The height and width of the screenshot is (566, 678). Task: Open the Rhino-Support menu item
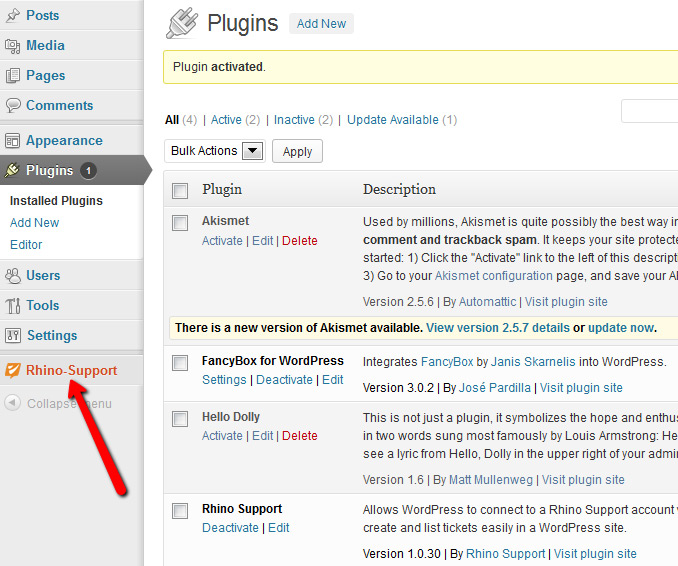(x=71, y=370)
